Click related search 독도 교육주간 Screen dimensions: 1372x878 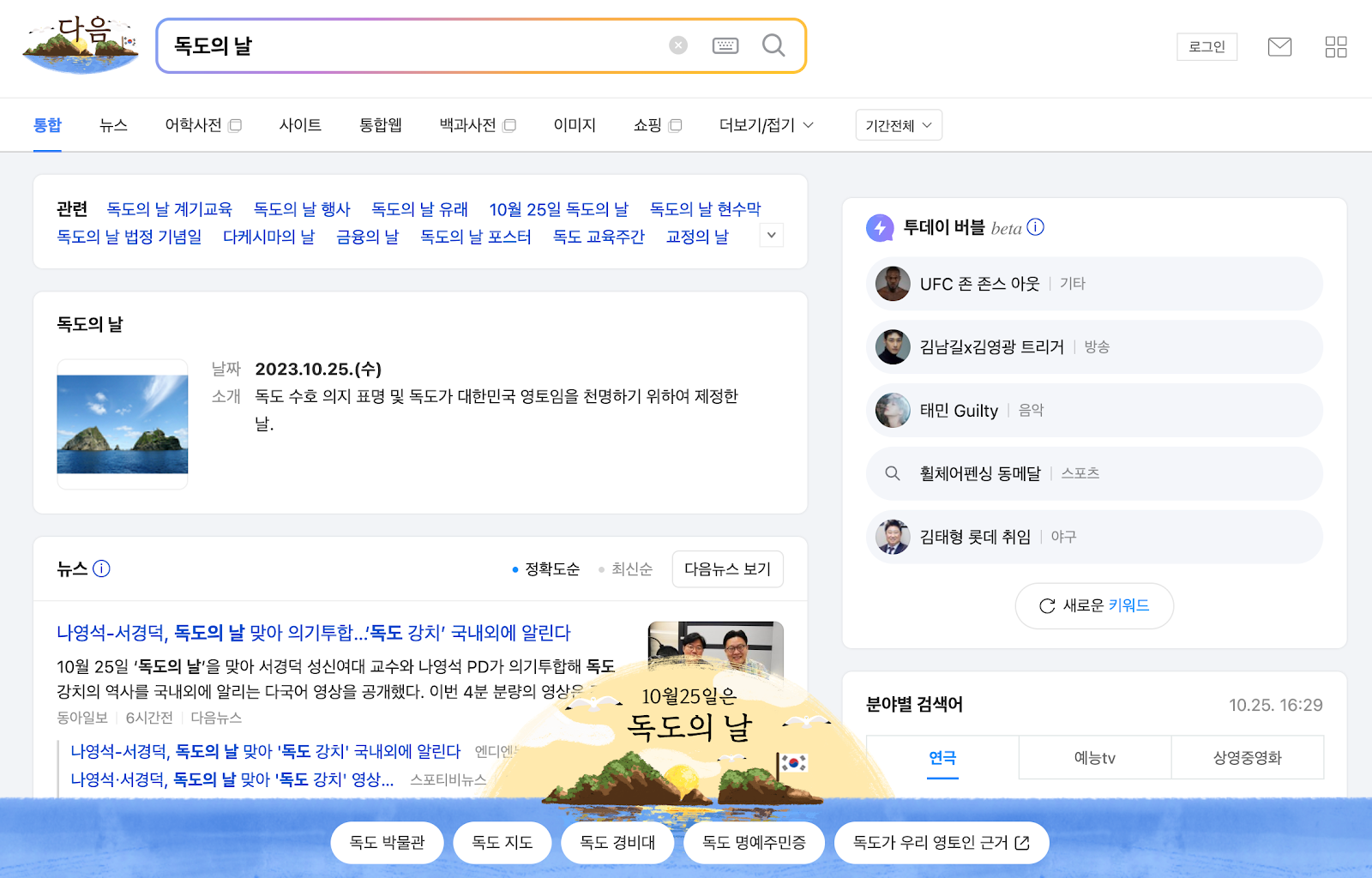(599, 237)
